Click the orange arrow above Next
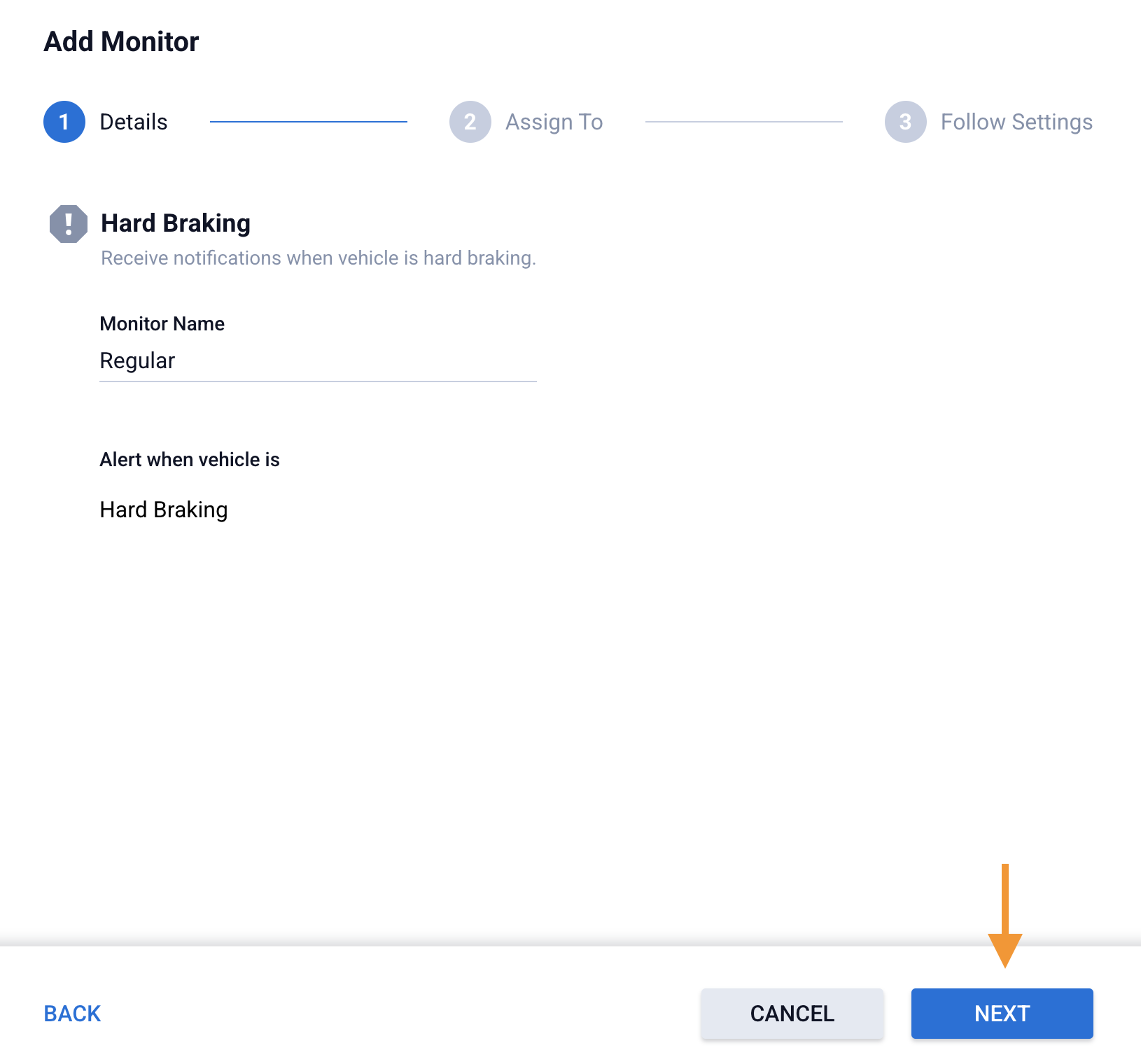 click(1004, 916)
